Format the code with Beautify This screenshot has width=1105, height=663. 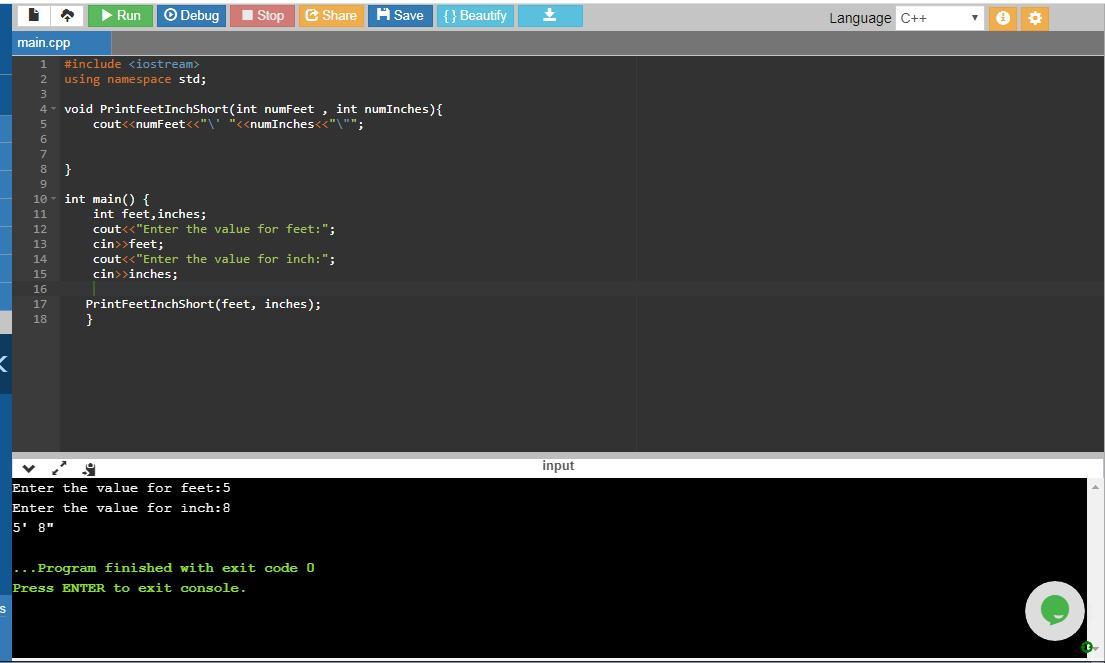475,15
